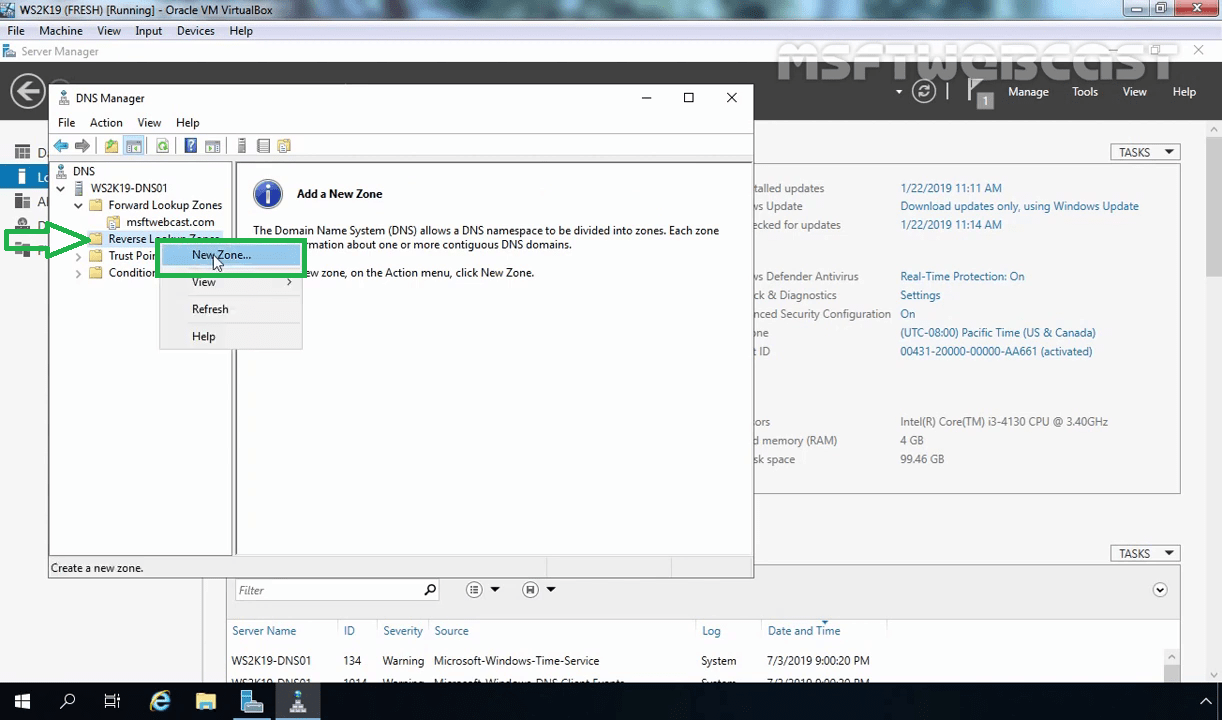This screenshot has width=1222, height=720.
Task: Expand the Conditional Forwarders node
Action: click(x=78, y=273)
